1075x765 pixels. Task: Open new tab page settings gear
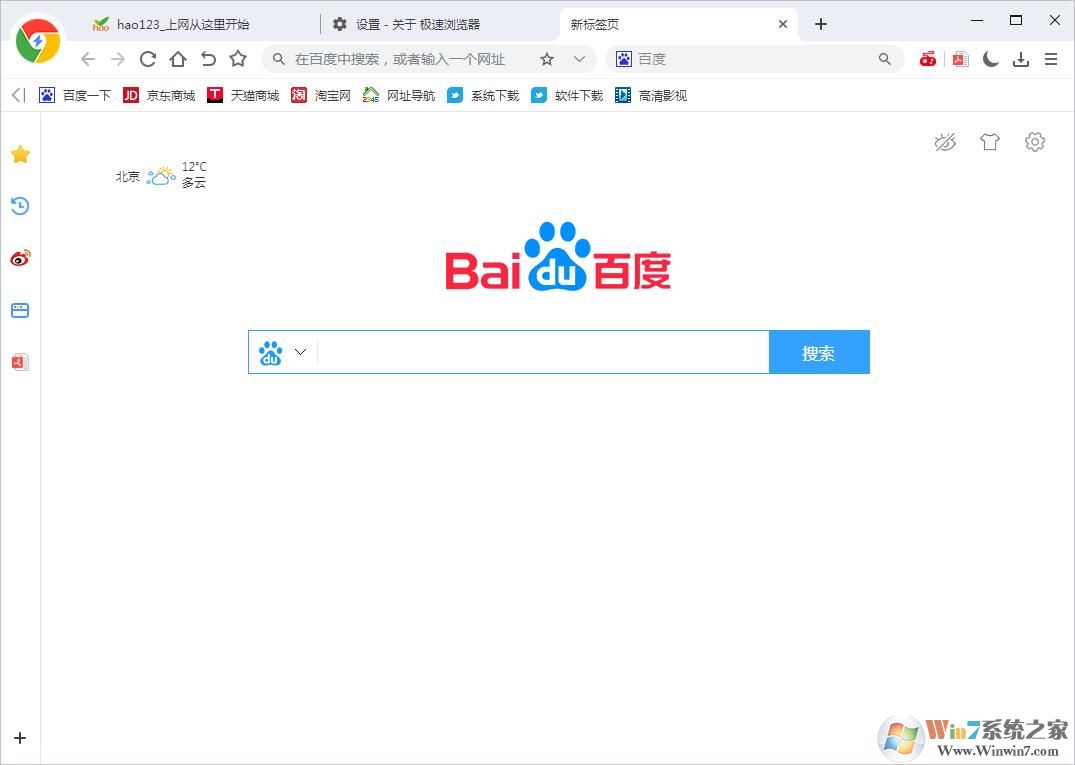[x=1035, y=142]
